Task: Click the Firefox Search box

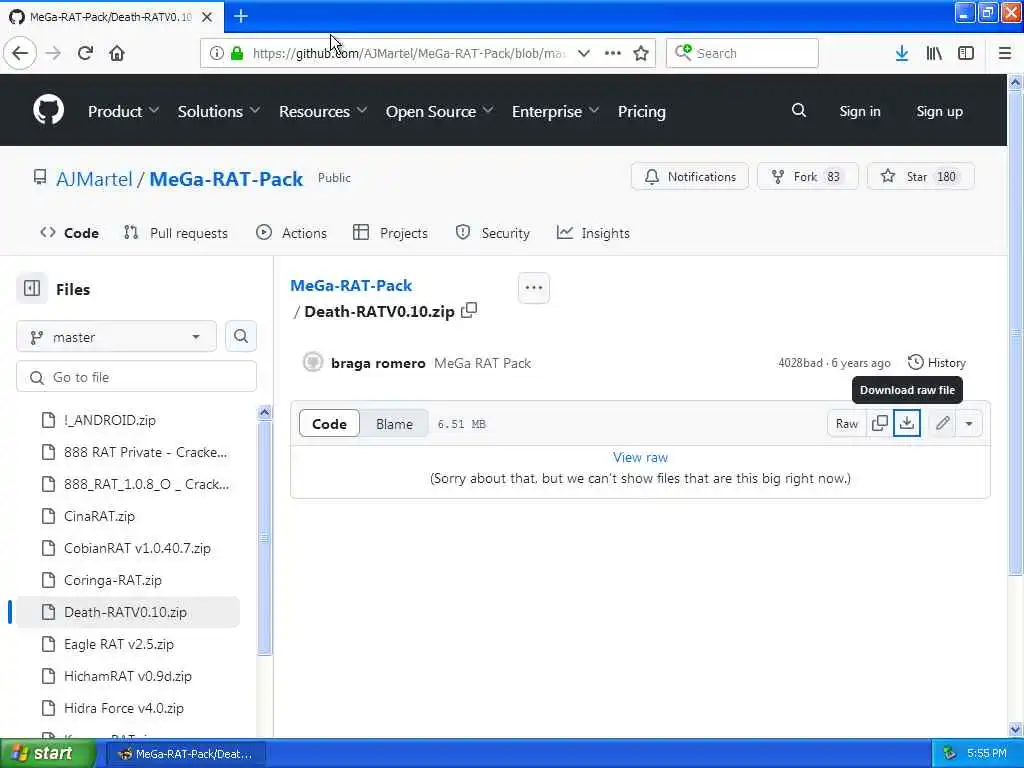Action: [742, 53]
